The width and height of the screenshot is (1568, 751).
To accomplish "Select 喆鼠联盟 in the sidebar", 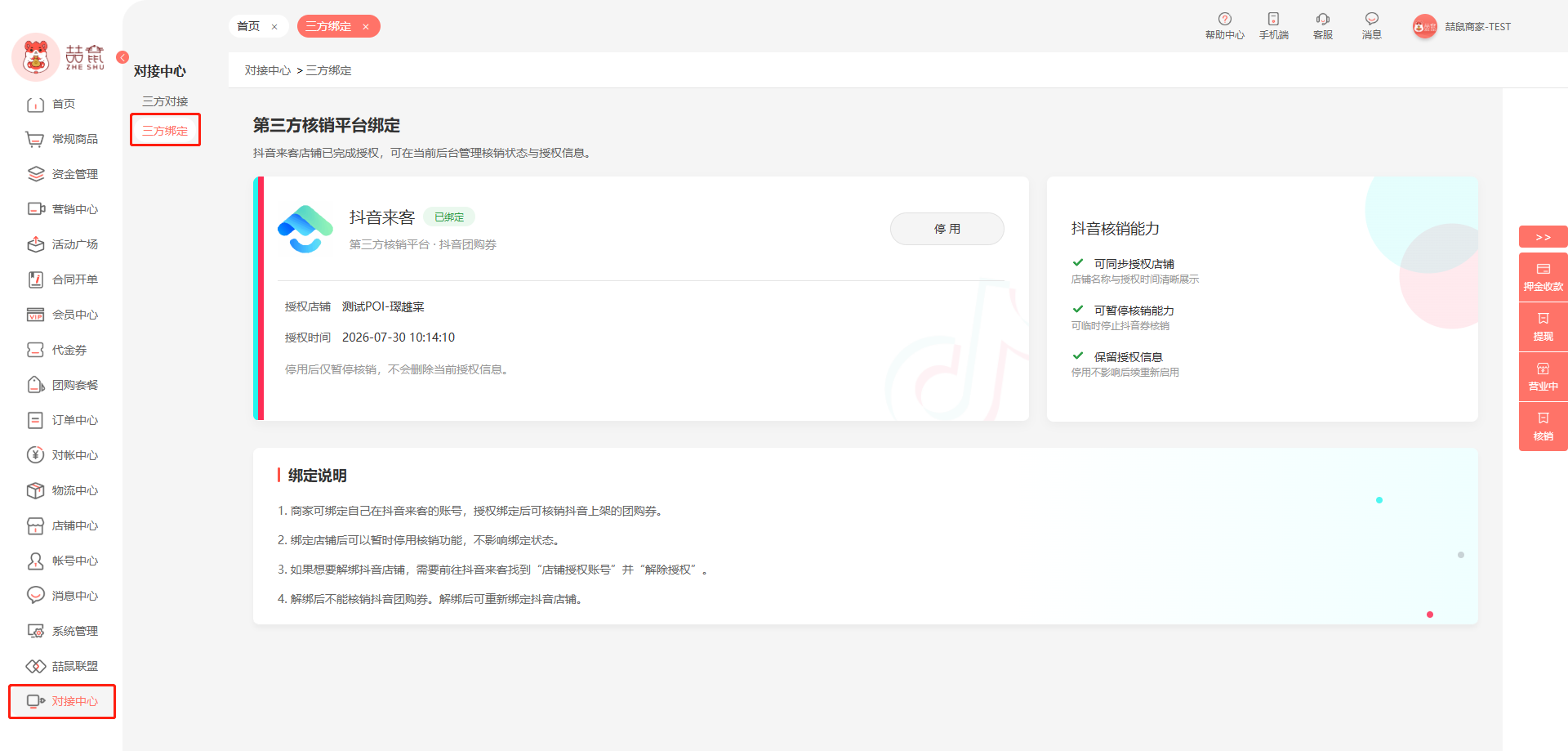I will (62, 666).
